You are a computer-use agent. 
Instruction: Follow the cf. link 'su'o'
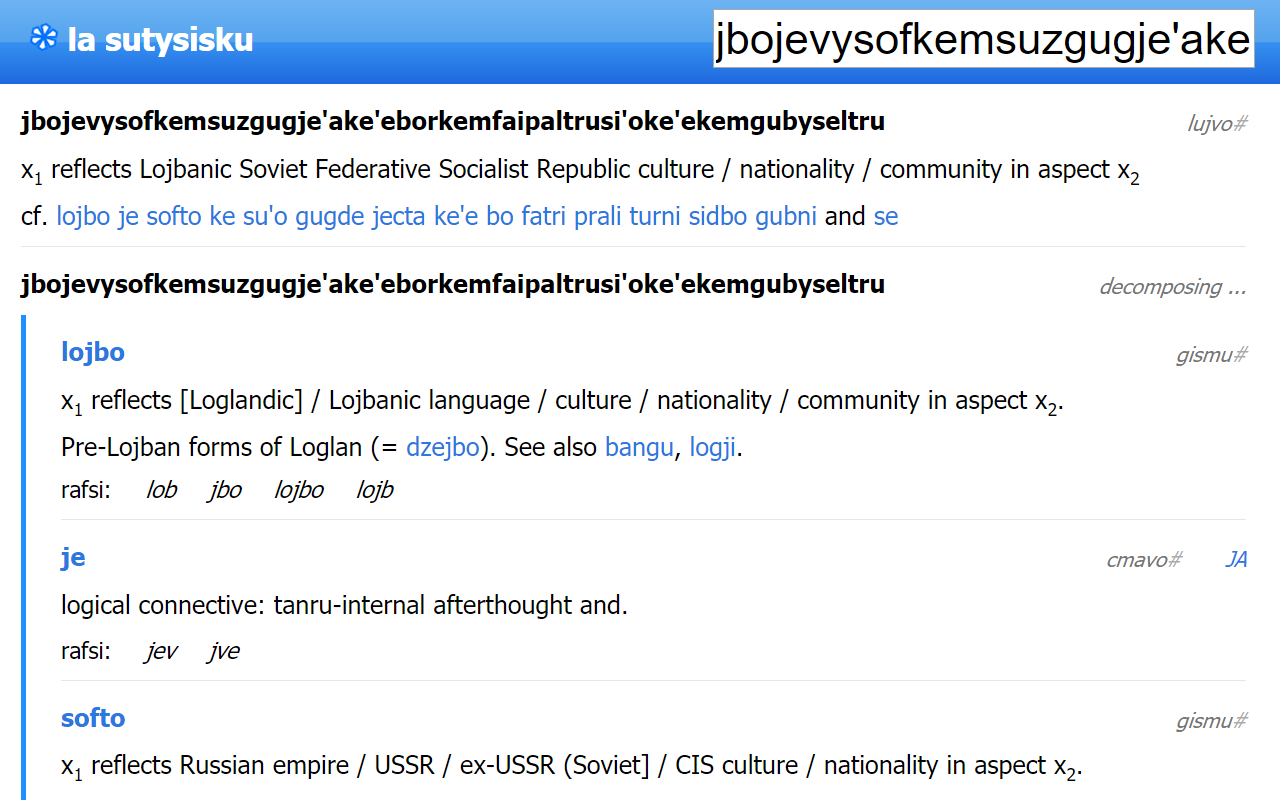(x=265, y=216)
